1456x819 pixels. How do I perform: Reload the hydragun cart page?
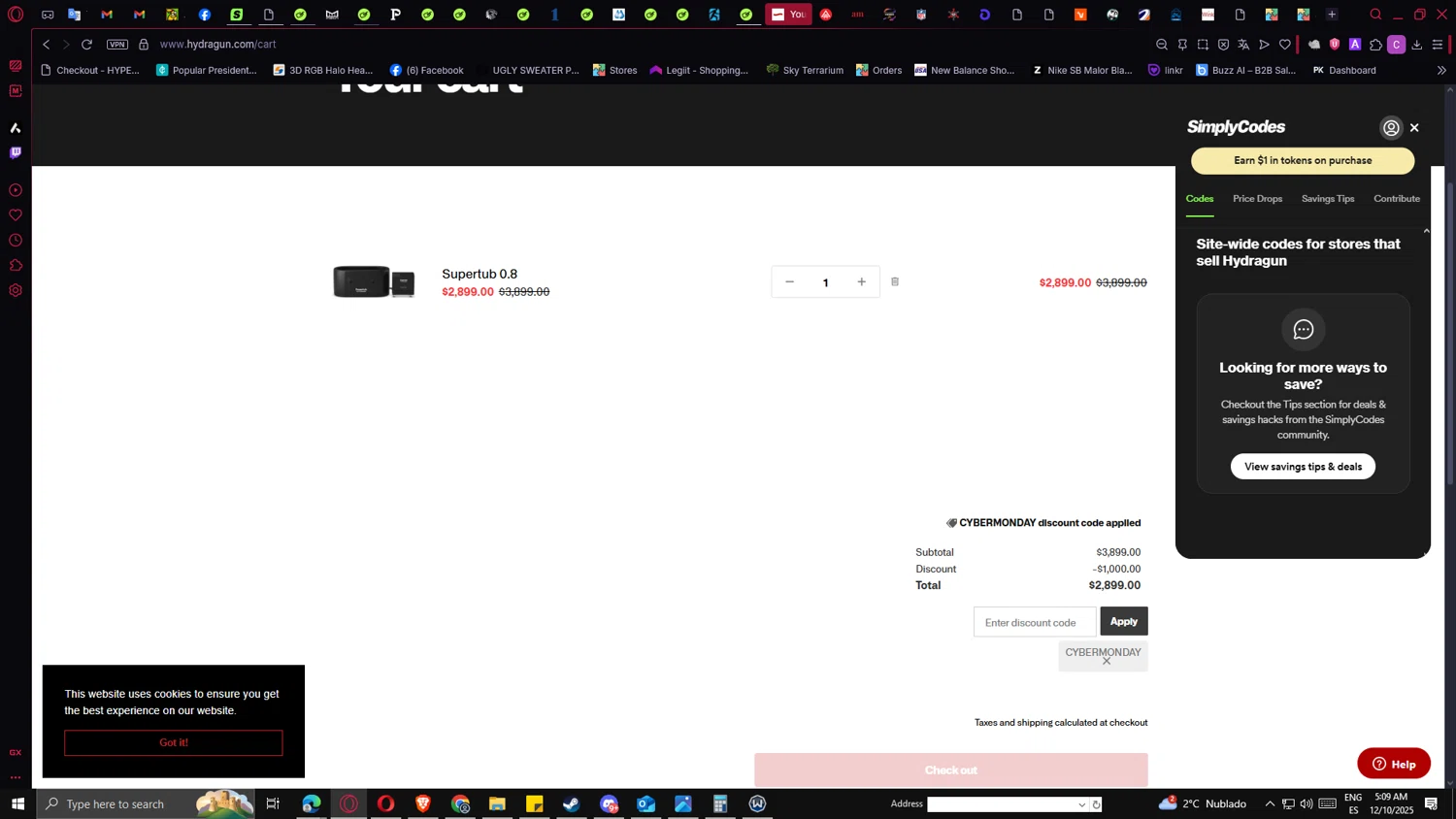pos(87,45)
